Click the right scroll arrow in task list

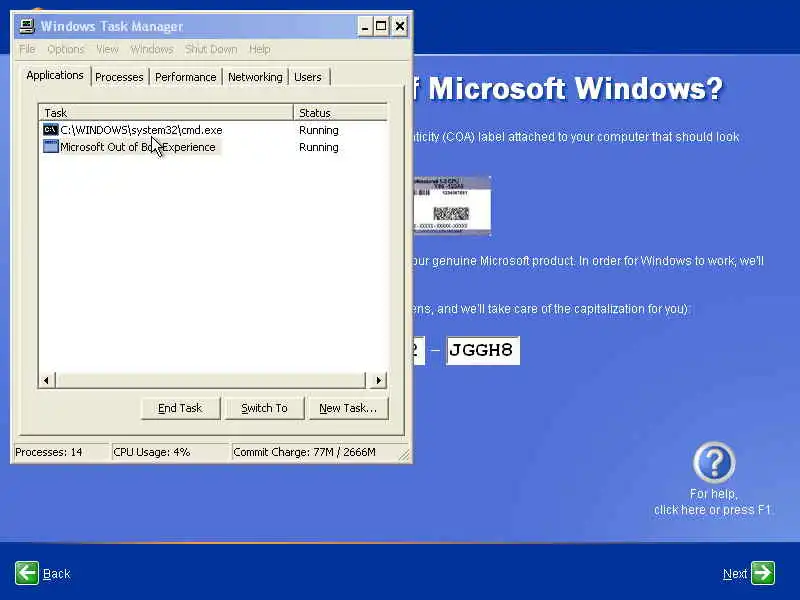coord(378,380)
